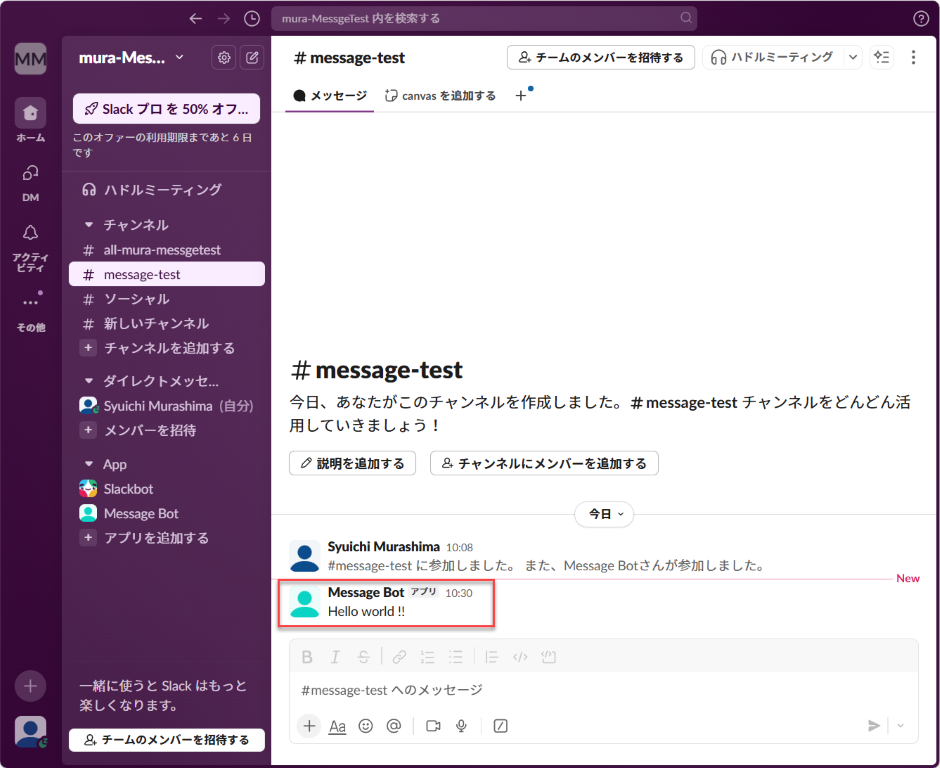This screenshot has width=940, height=768.
Task: Open the ハドルミーティング options dropdown arrow
Action: tap(852, 58)
